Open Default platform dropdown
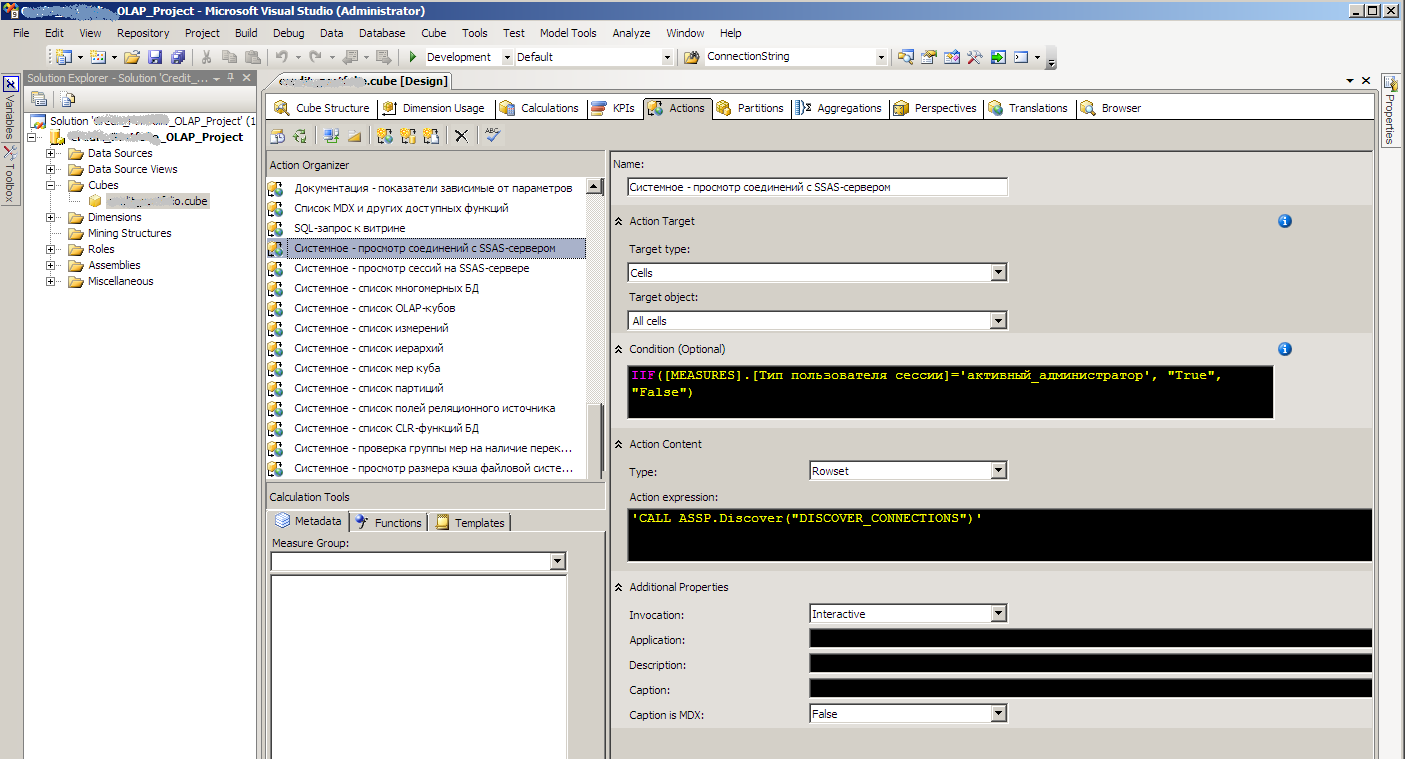This screenshot has width=1405, height=759. pyautogui.click(x=668, y=58)
